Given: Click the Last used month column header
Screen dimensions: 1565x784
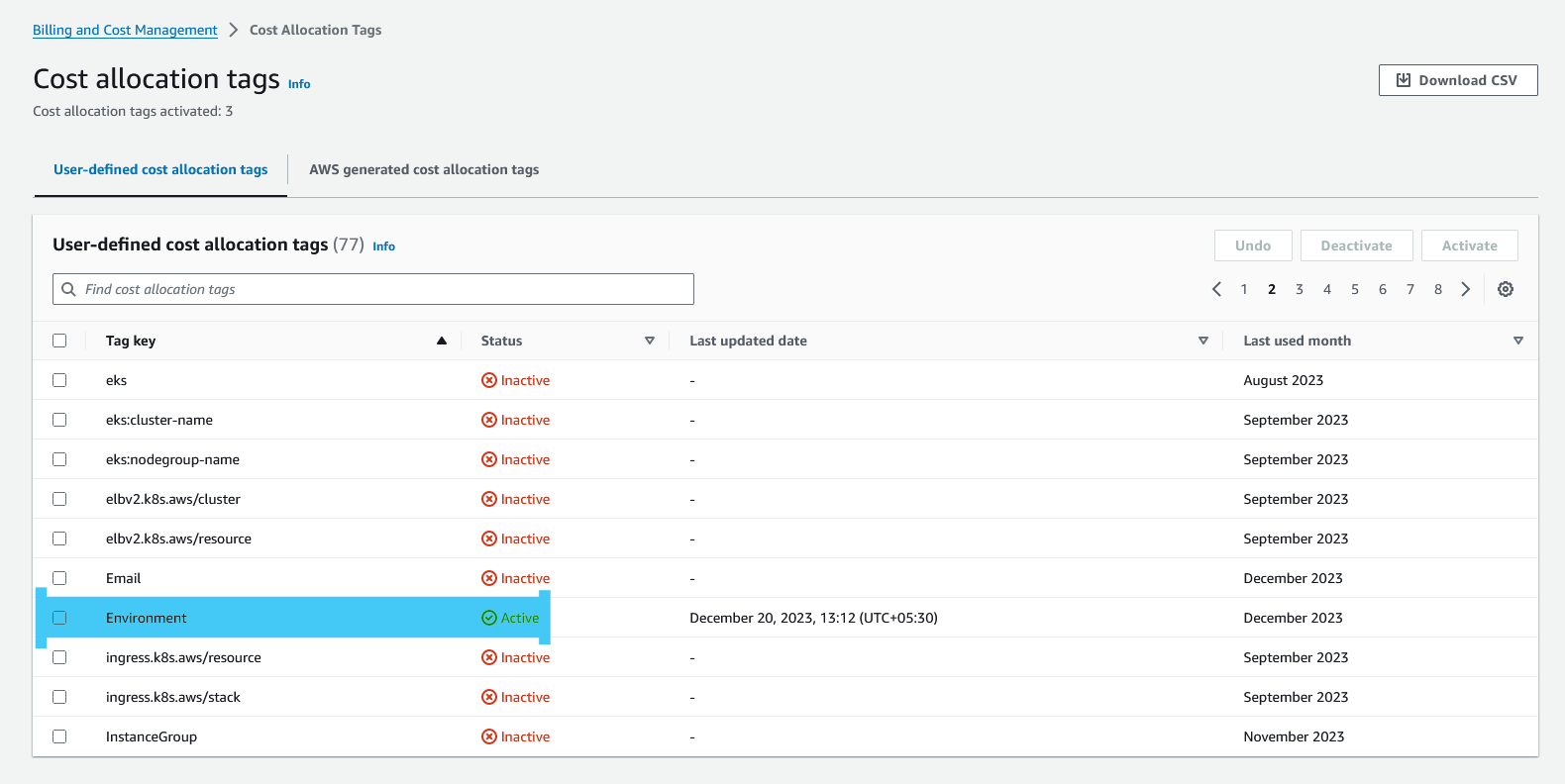Looking at the screenshot, I should 1297,341.
